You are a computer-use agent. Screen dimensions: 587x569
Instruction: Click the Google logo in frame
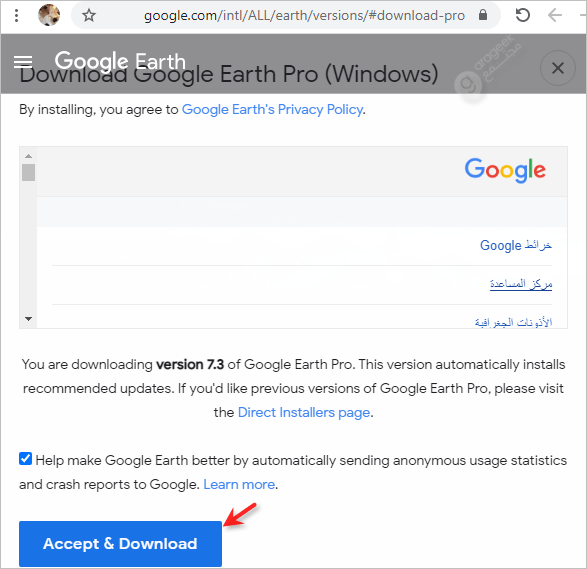505,170
